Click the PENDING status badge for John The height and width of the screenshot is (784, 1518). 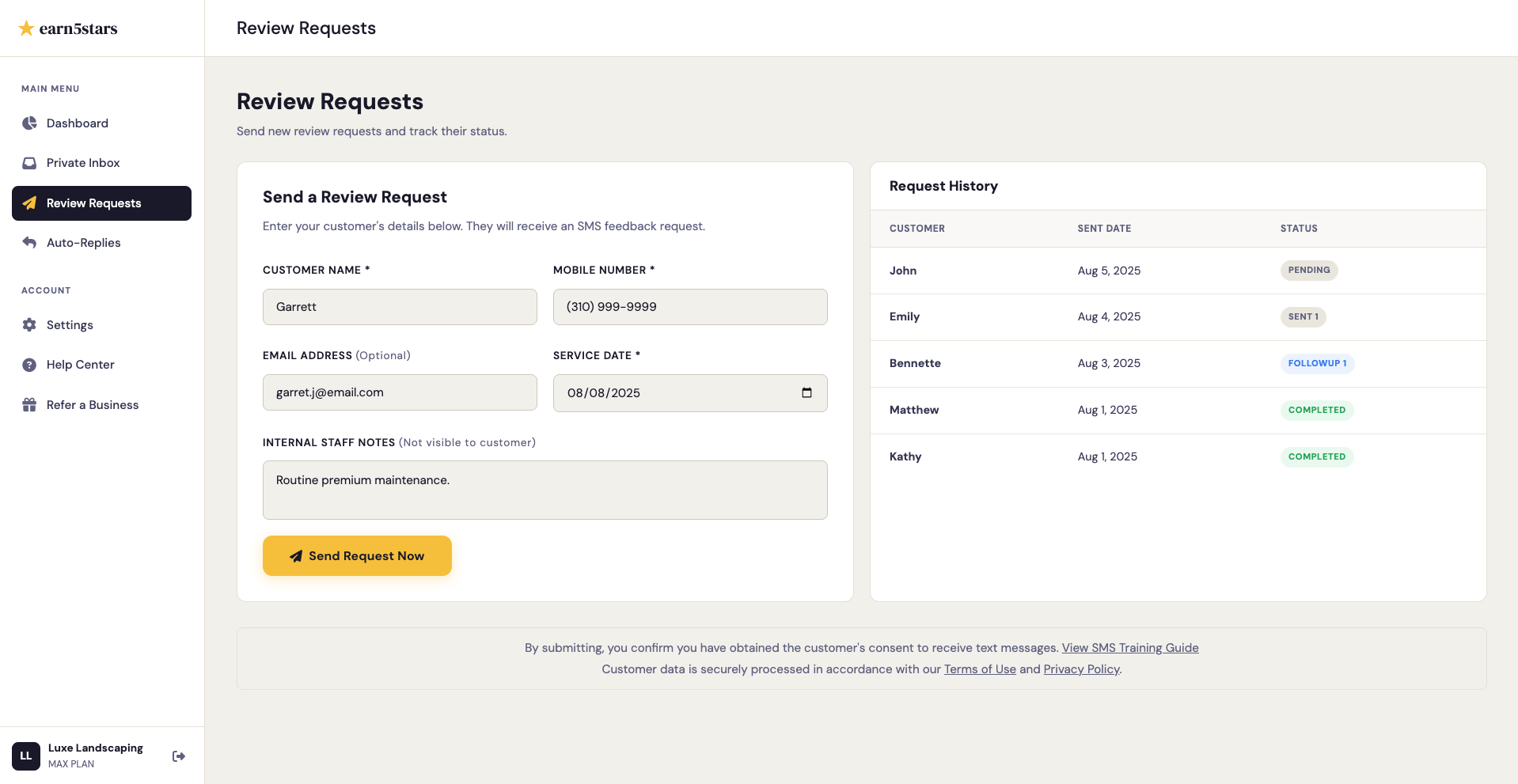(x=1308, y=270)
